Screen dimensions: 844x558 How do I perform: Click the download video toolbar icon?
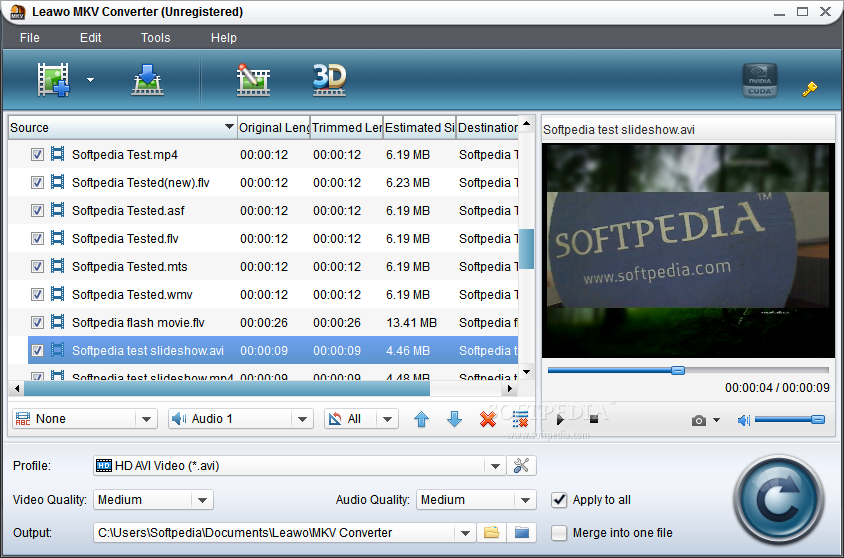point(147,80)
